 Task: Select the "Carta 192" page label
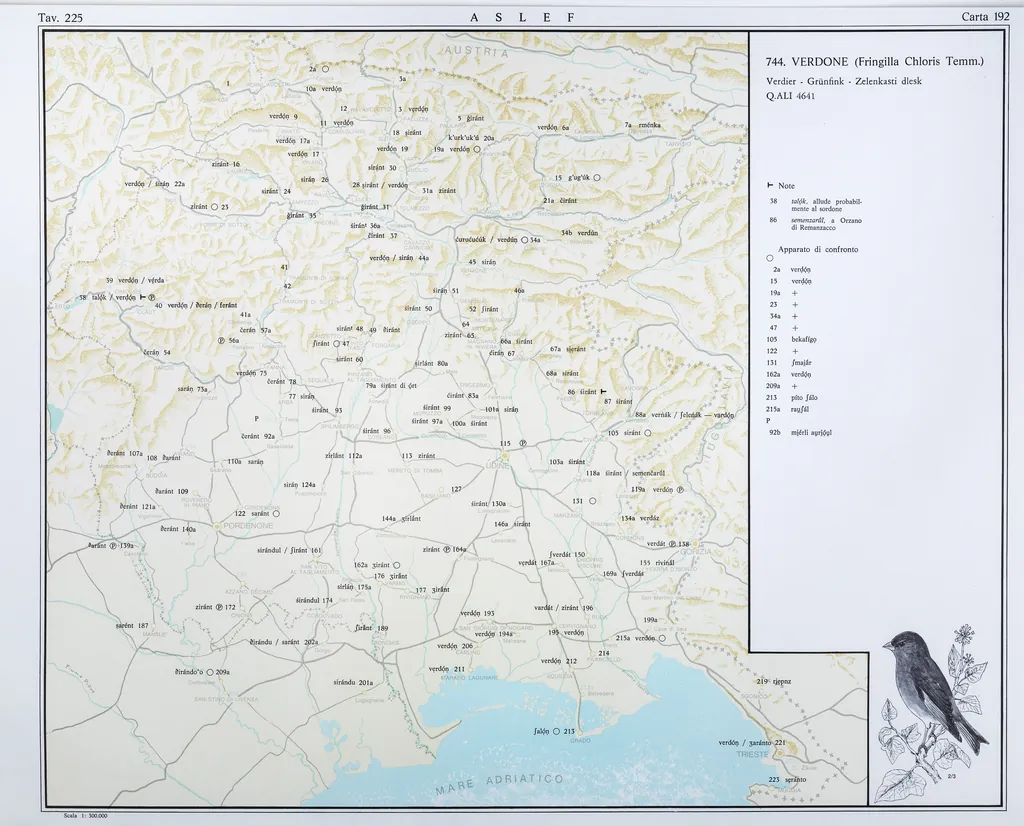click(985, 16)
